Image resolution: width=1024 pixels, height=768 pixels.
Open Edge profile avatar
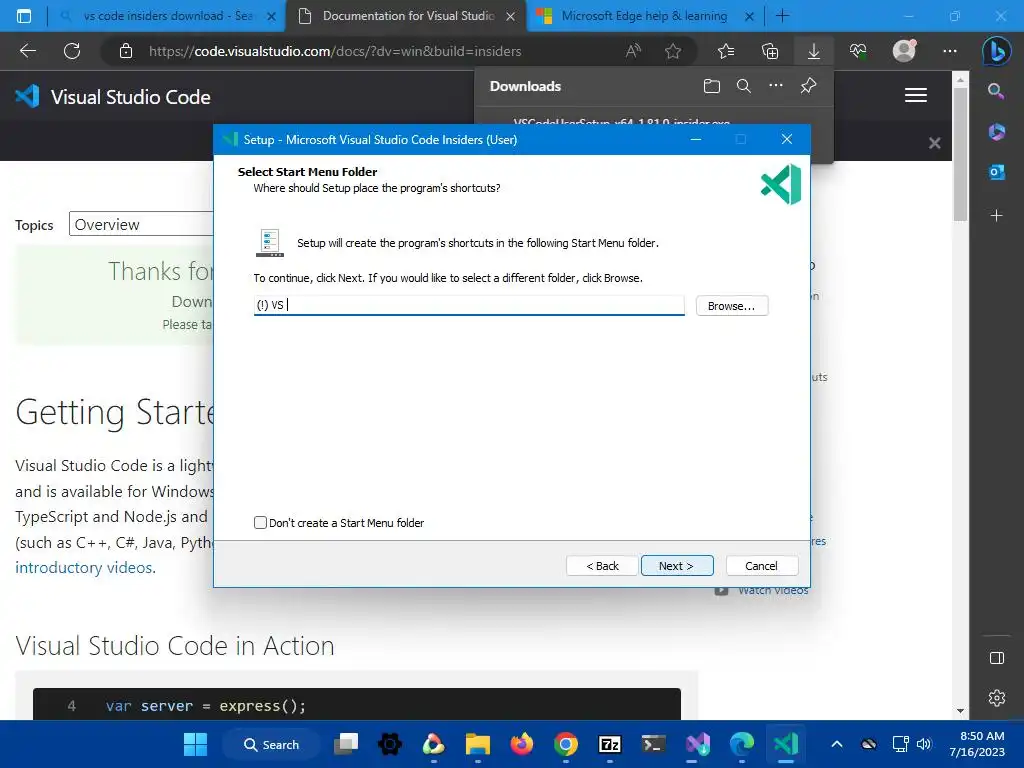pyautogui.click(x=904, y=51)
